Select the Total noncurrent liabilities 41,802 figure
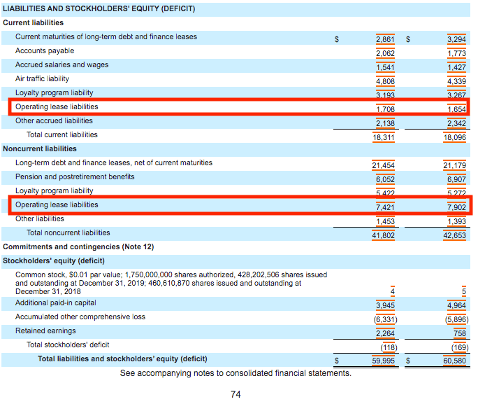This screenshot has width=478, height=404. 383,235
